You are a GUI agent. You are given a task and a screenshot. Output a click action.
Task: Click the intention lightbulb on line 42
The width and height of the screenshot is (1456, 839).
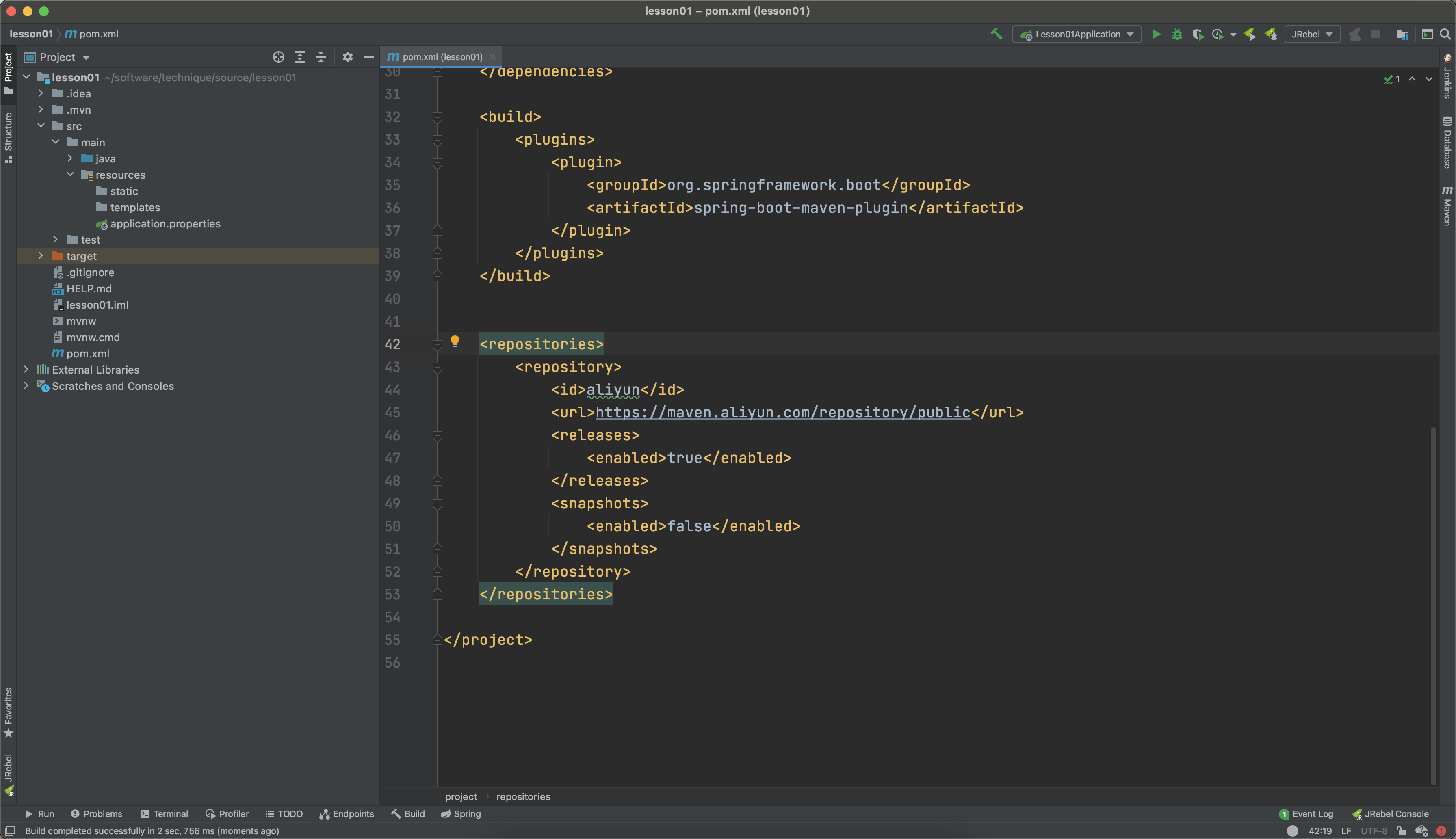pyautogui.click(x=455, y=341)
